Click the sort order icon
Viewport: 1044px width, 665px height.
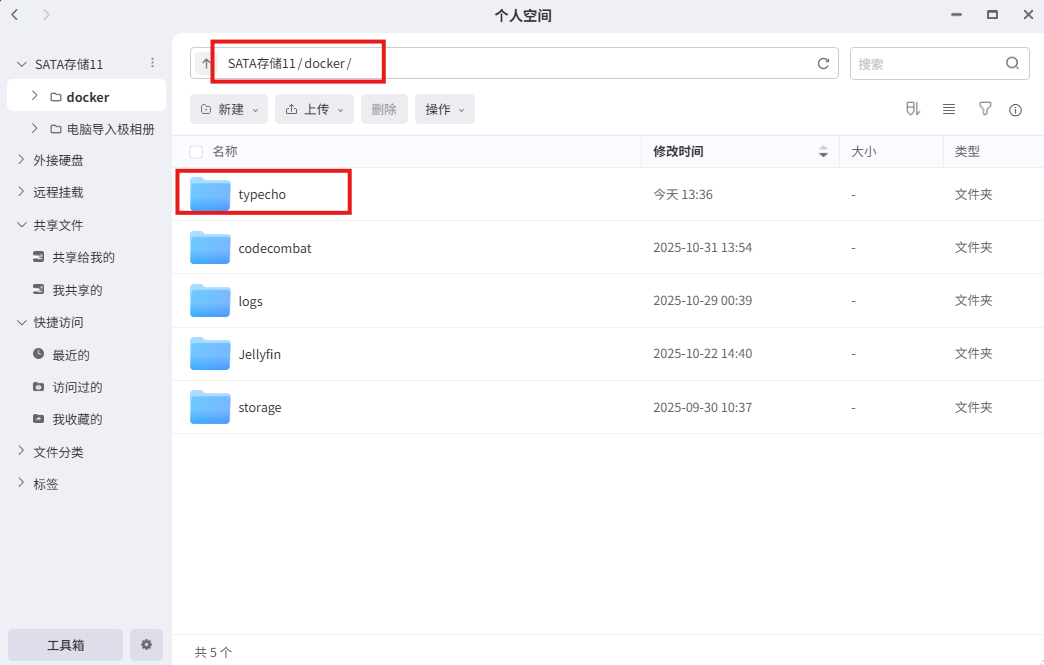913,109
